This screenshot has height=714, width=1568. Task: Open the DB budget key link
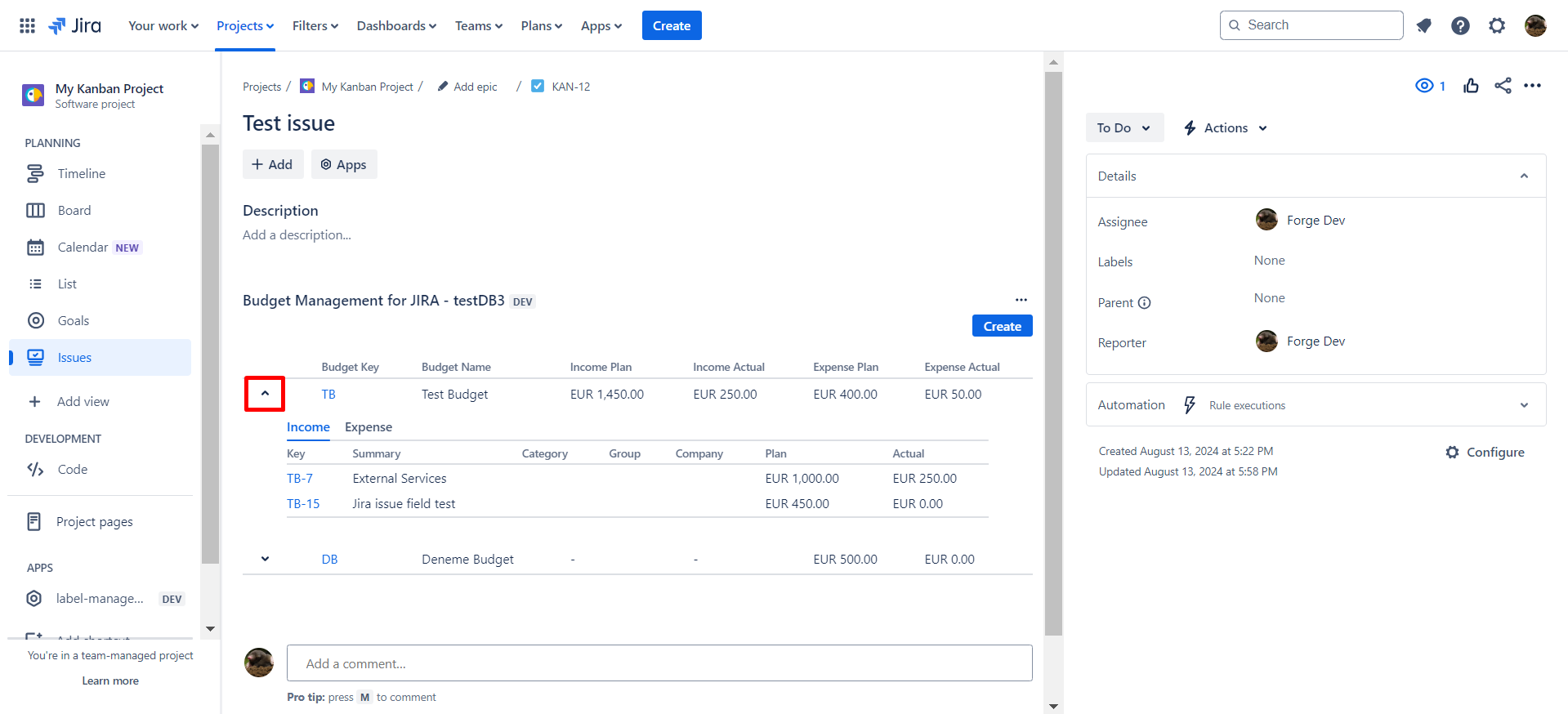tap(329, 559)
